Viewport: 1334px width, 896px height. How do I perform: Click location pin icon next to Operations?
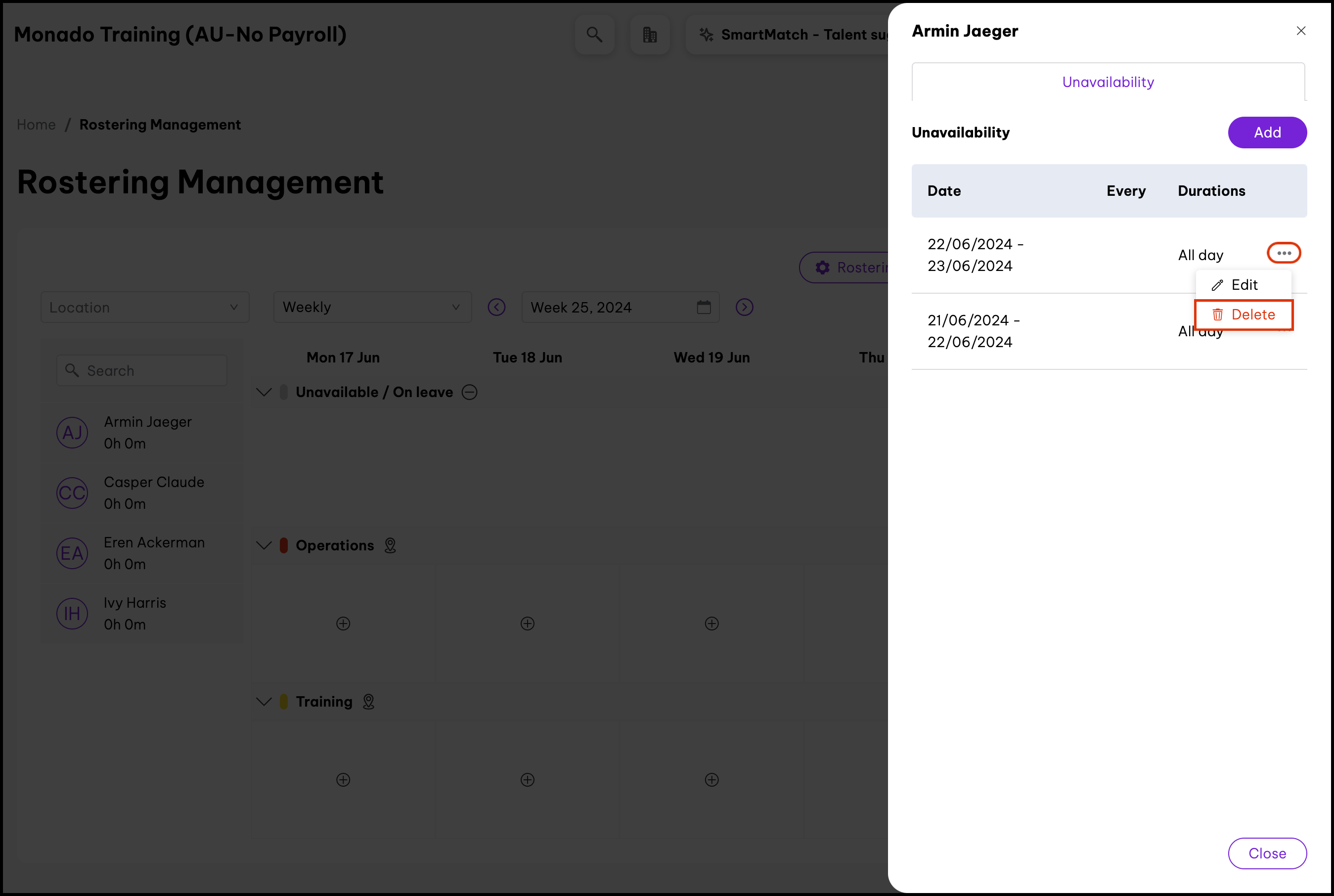pos(390,546)
